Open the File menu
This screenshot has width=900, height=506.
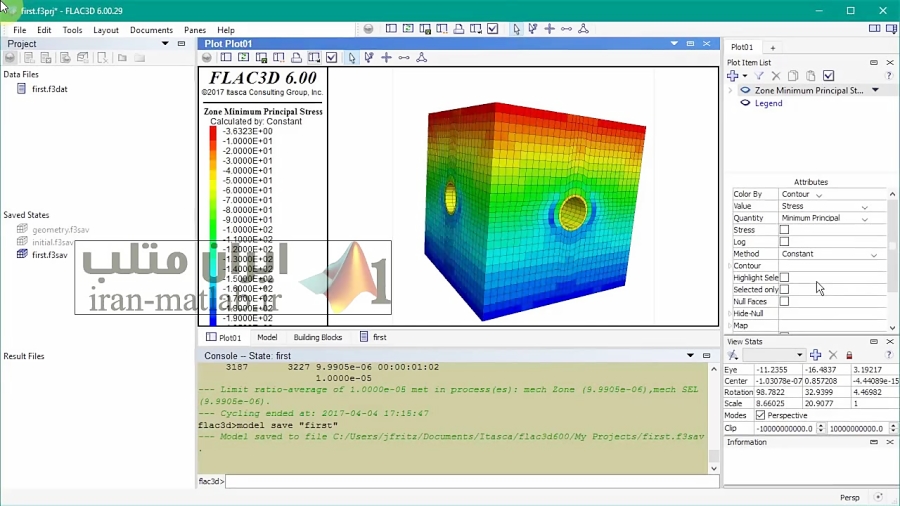tap(20, 30)
